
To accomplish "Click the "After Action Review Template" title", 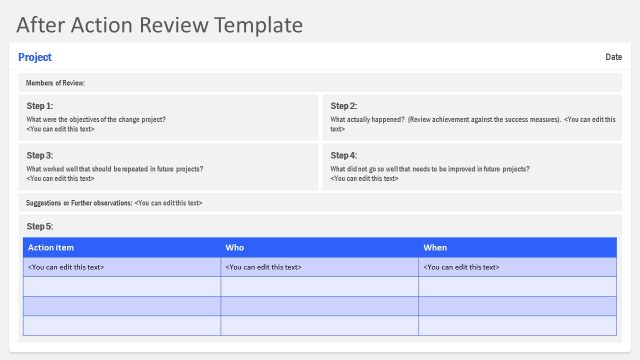I will pos(160,25).
